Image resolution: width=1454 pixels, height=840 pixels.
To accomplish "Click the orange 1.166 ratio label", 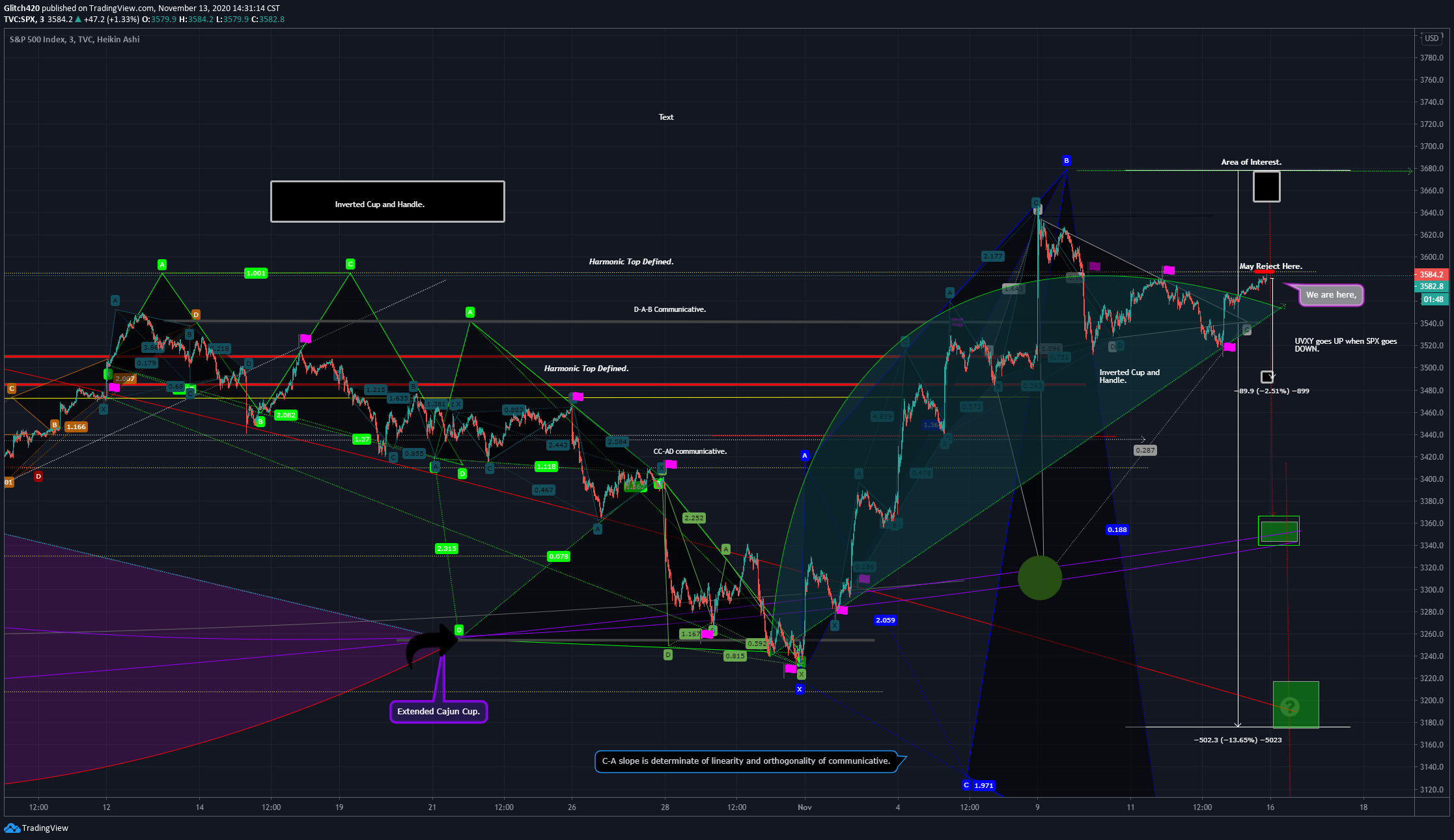I will [x=76, y=427].
